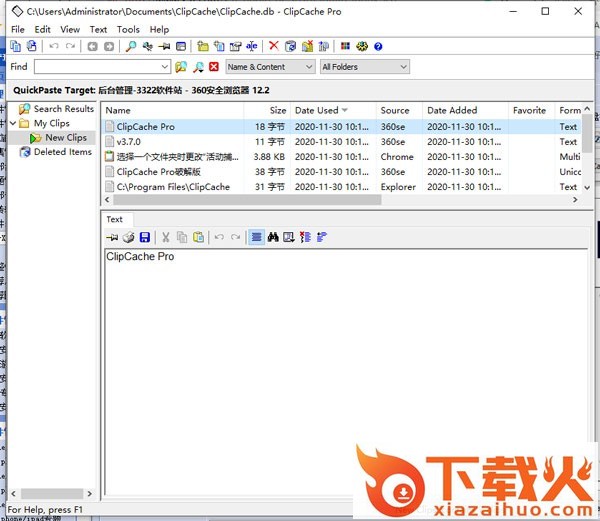Open the Name & Content dropdown
The width and height of the screenshot is (600, 521).
(x=270, y=67)
